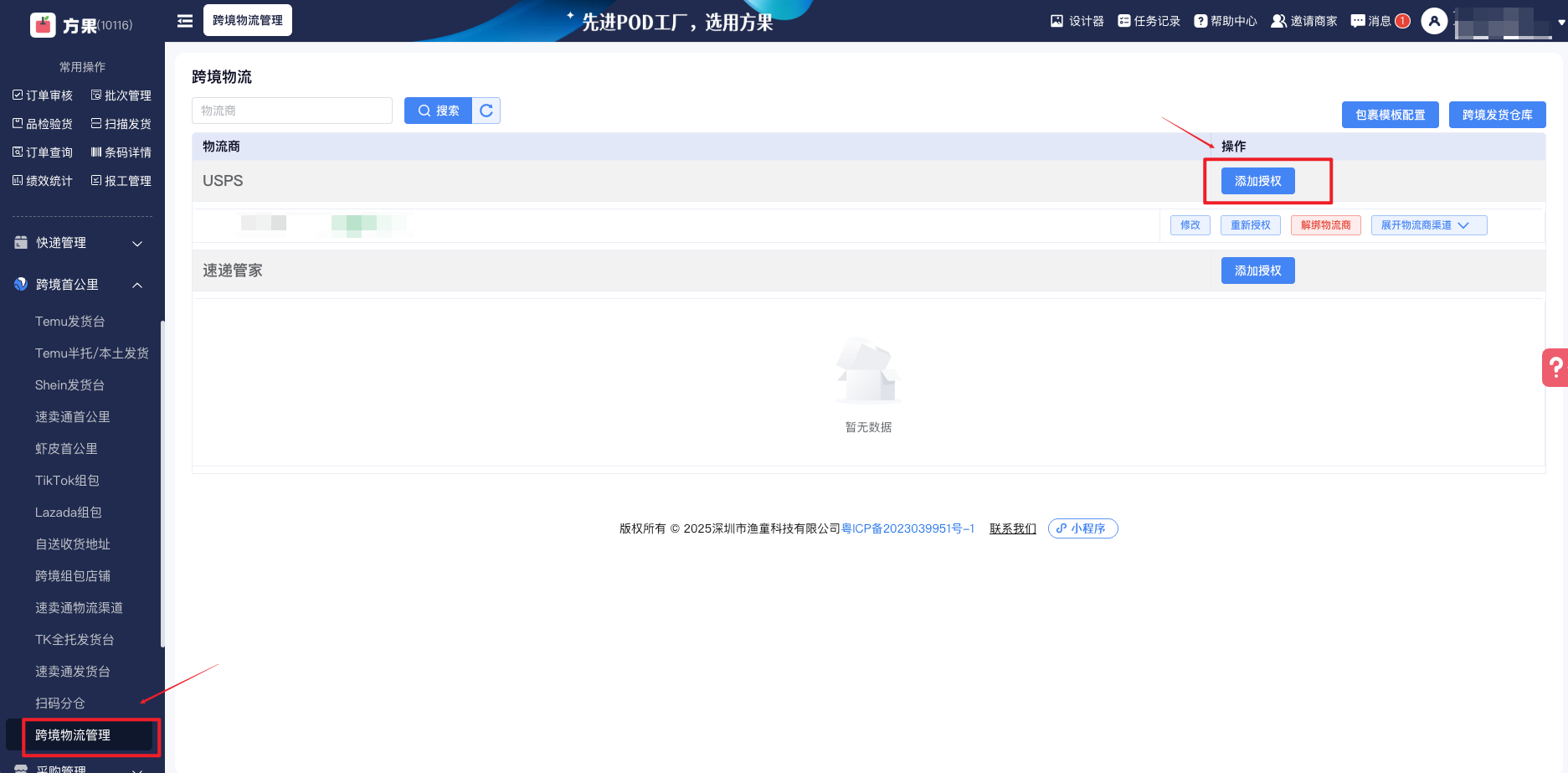Focus the 物流商 search input
Image resolution: width=1568 pixels, height=773 pixels.
click(x=292, y=111)
